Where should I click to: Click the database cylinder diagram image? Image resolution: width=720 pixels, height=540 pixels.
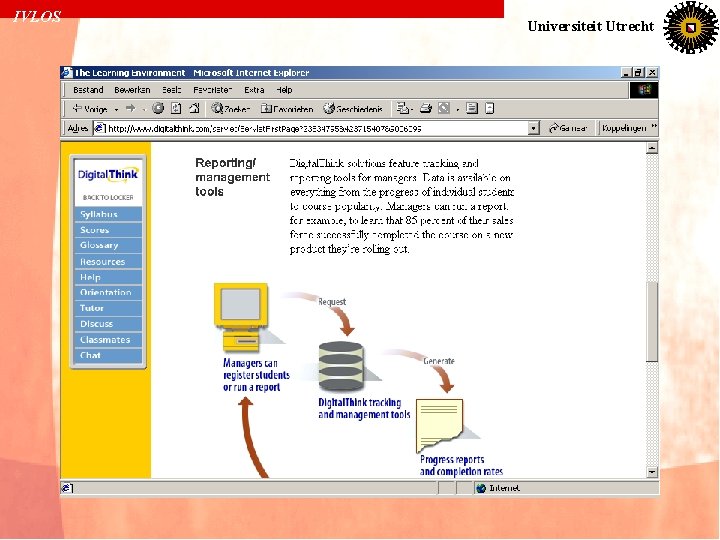341,366
